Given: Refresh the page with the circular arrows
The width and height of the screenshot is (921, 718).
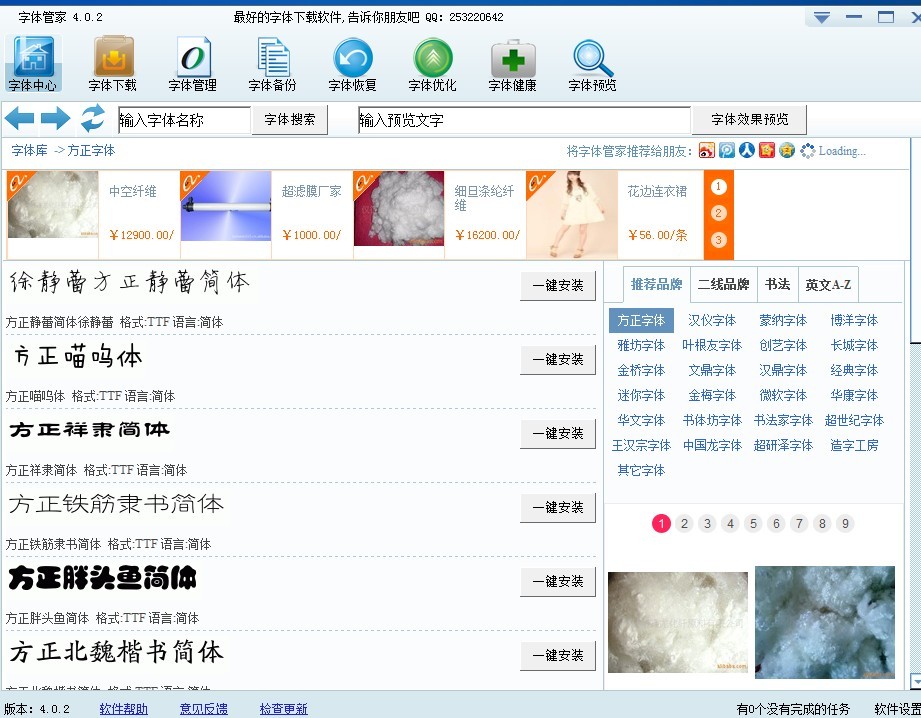Looking at the screenshot, I should [x=93, y=118].
